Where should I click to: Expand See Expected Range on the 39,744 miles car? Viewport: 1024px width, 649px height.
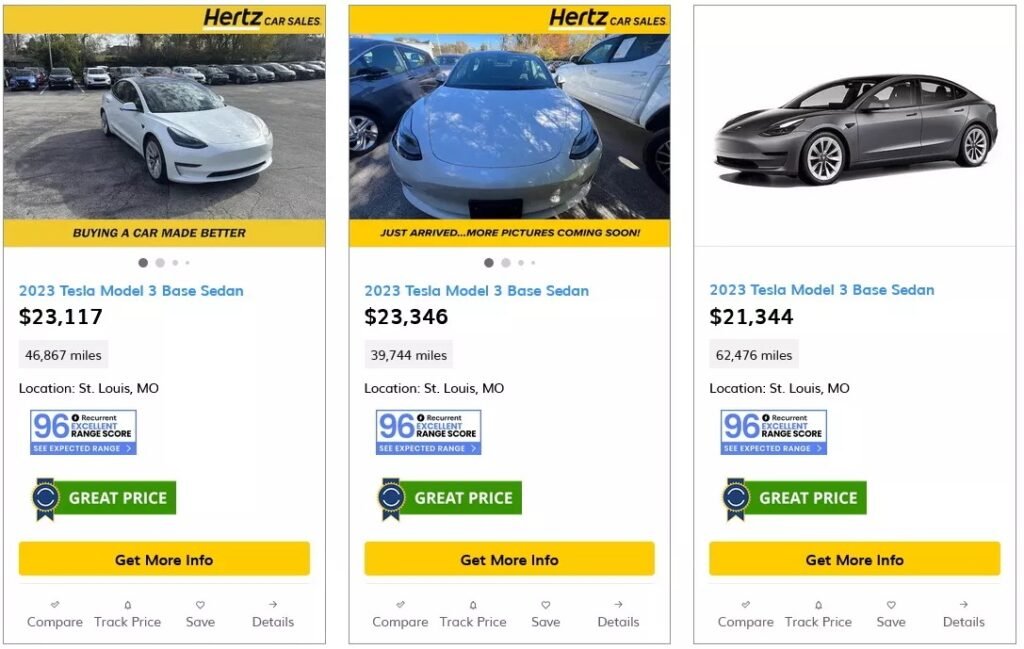[428, 449]
